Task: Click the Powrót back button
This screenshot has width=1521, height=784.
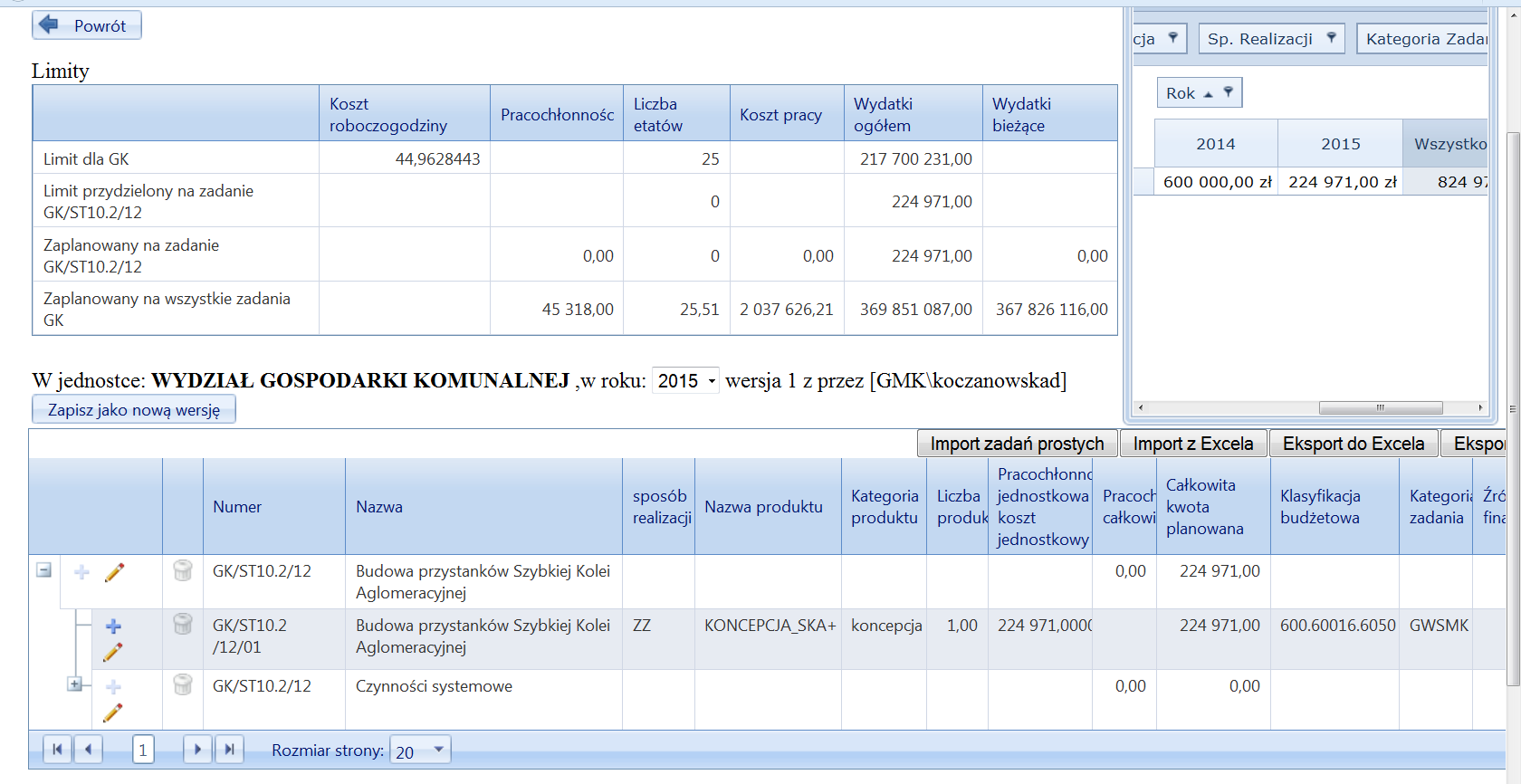Action: [87, 25]
